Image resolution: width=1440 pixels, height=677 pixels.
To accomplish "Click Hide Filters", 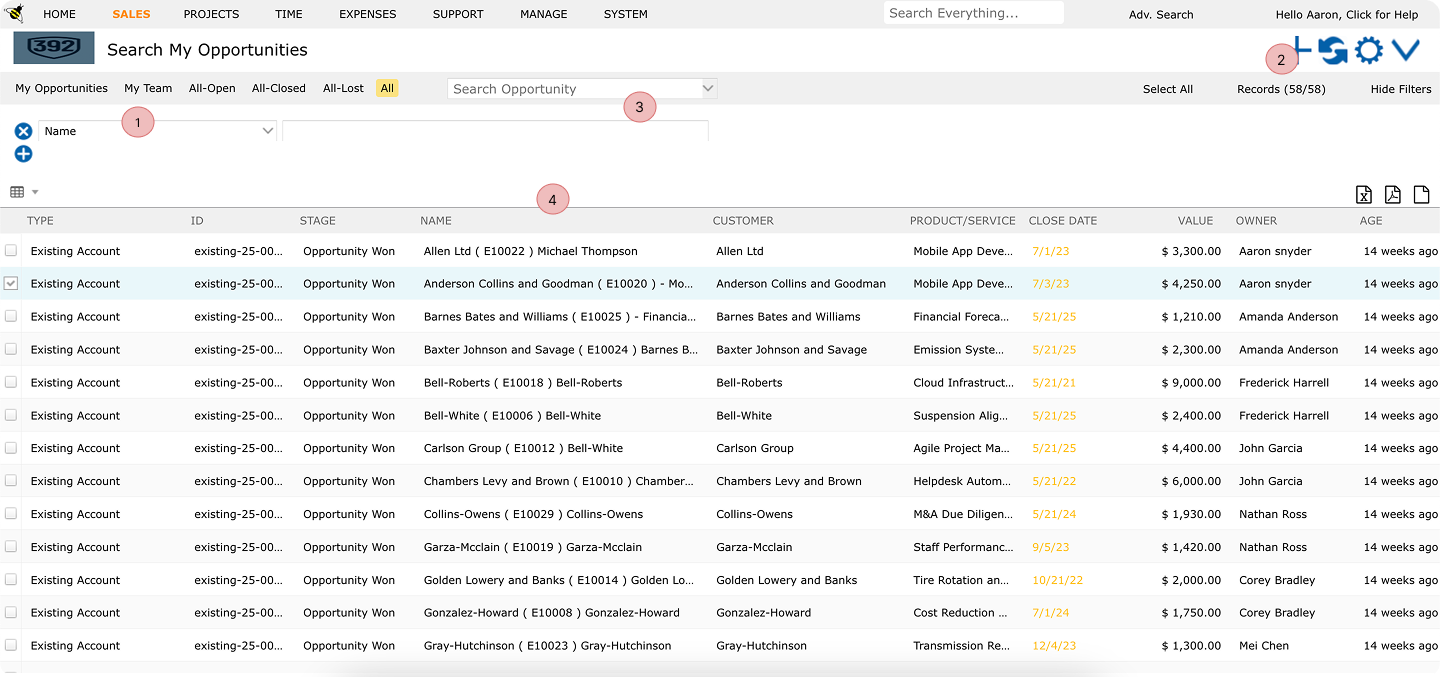I will [x=1401, y=89].
